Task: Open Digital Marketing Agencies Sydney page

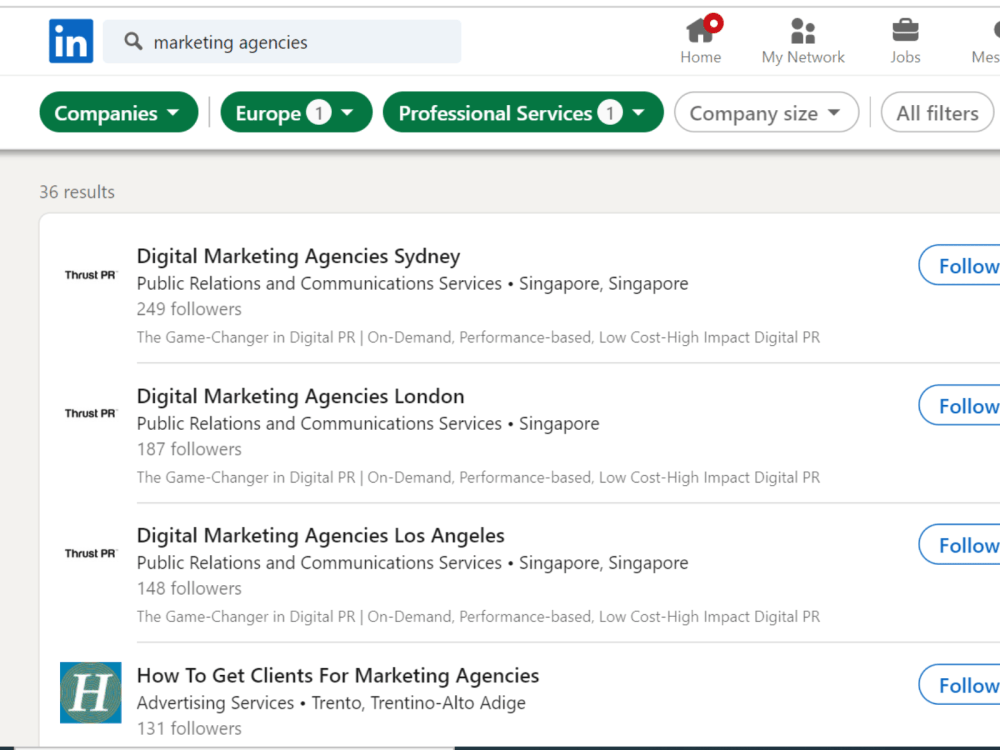Action: [298, 256]
